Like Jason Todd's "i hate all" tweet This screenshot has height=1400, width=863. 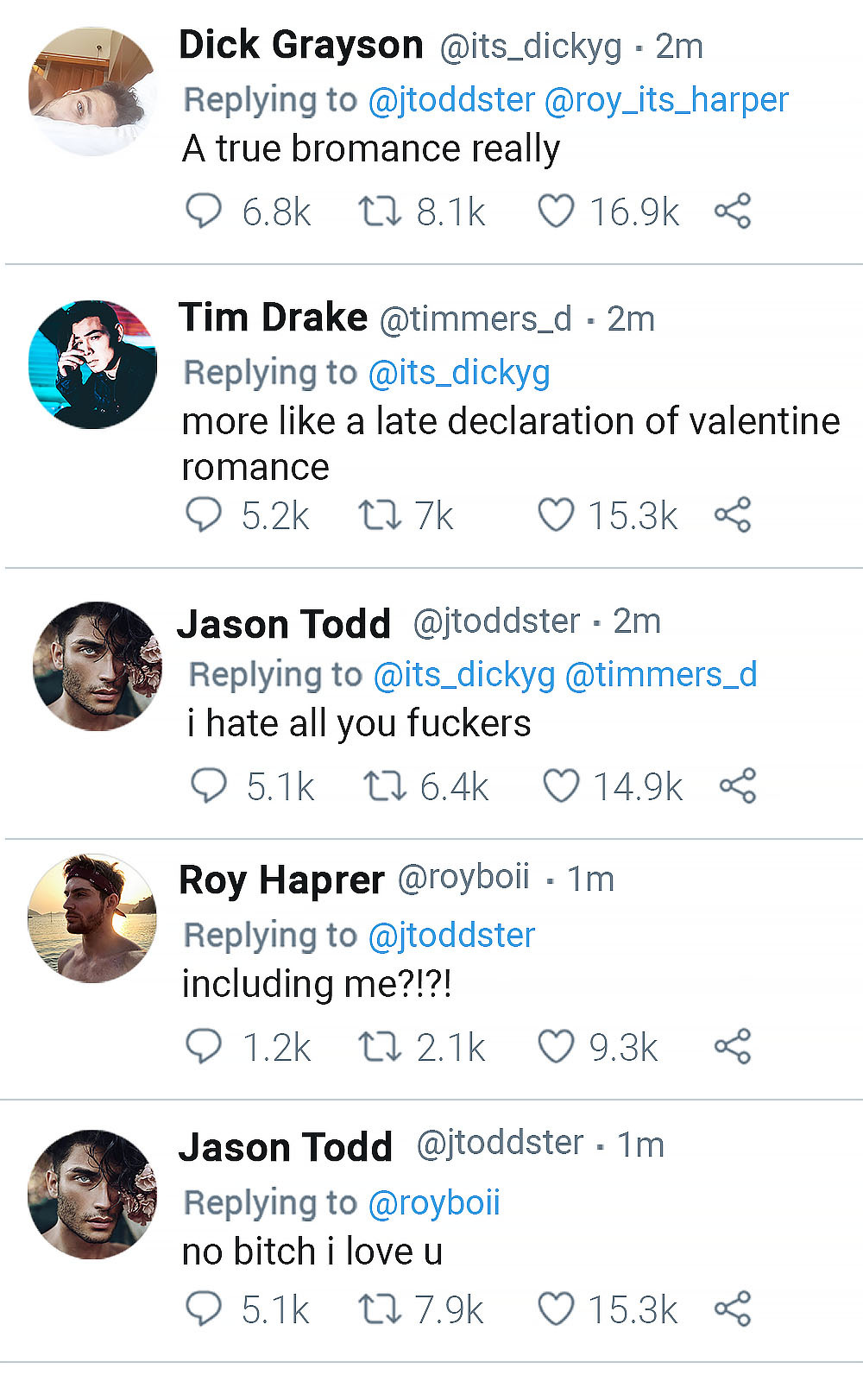[x=561, y=785]
